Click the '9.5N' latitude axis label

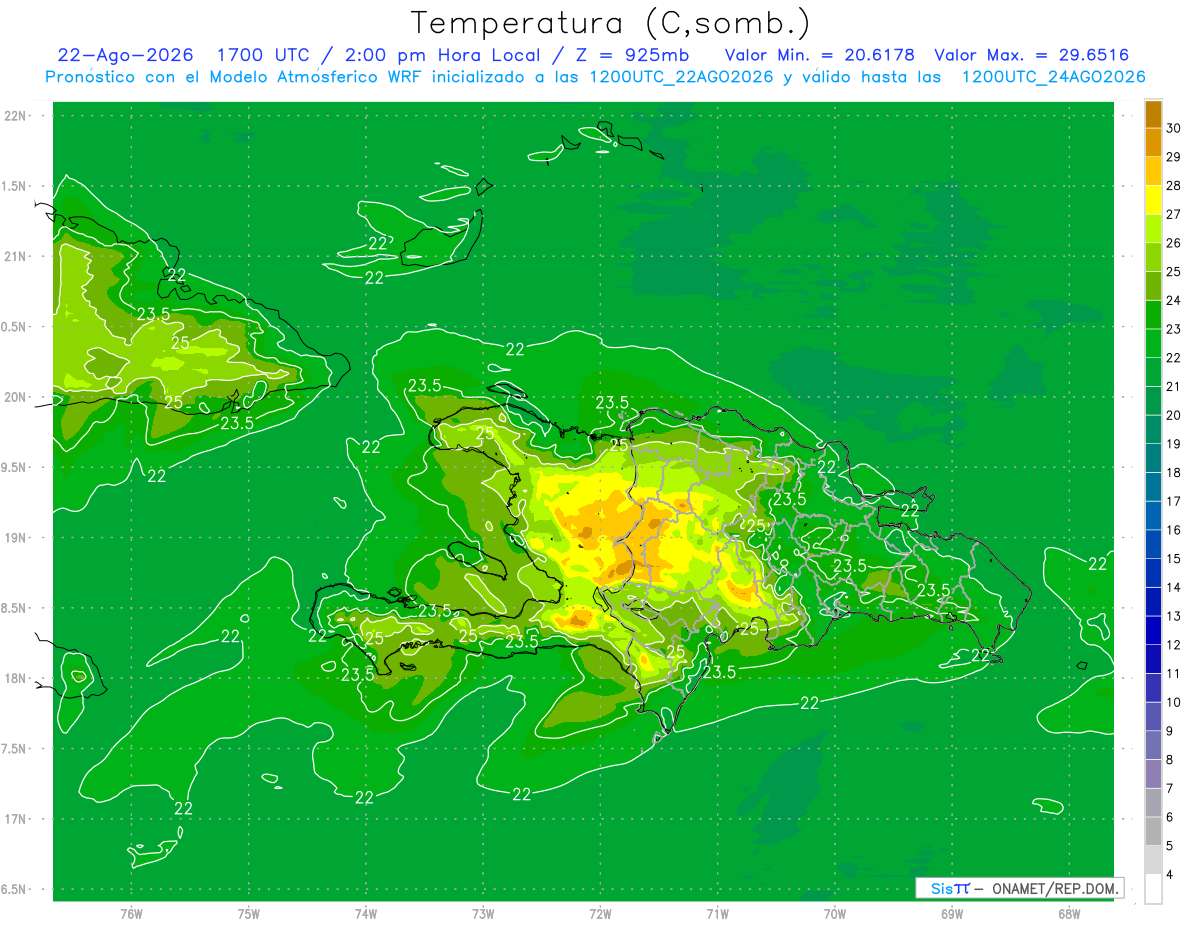[x=14, y=467]
